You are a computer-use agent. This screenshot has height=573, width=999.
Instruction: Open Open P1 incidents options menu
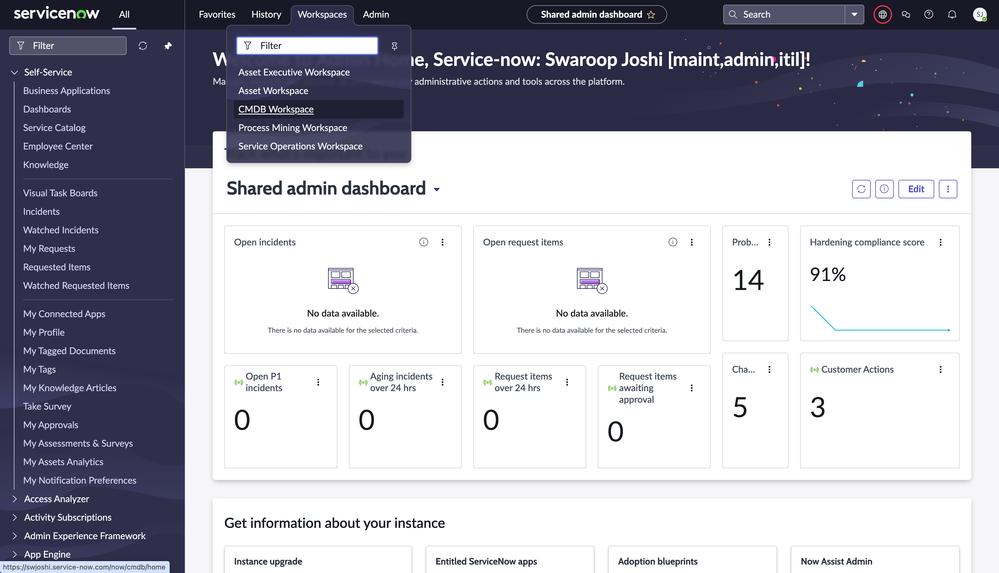pyautogui.click(x=319, y=382)
